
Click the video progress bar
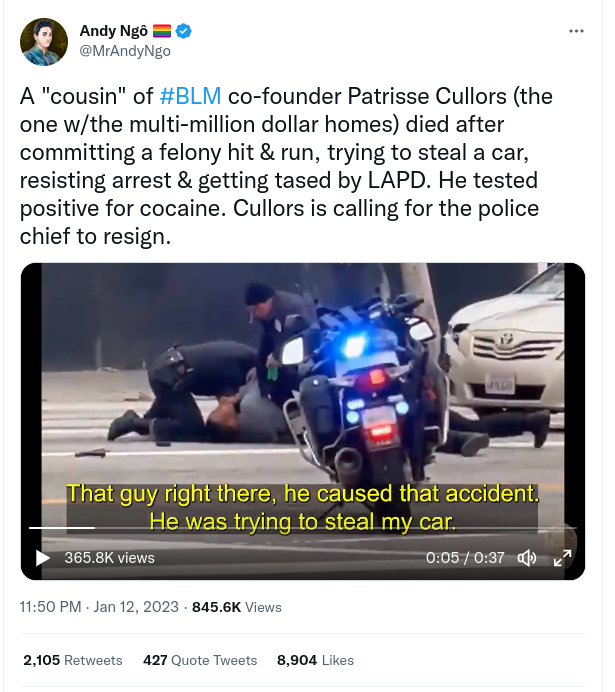click(x=300, y=528)
